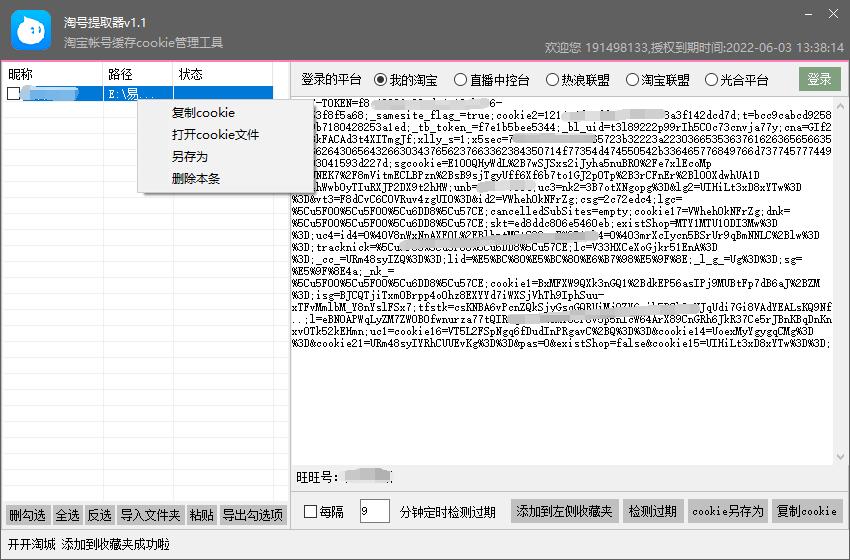
Task: Close the 淘号提取器 window
Action: (833, 14)
